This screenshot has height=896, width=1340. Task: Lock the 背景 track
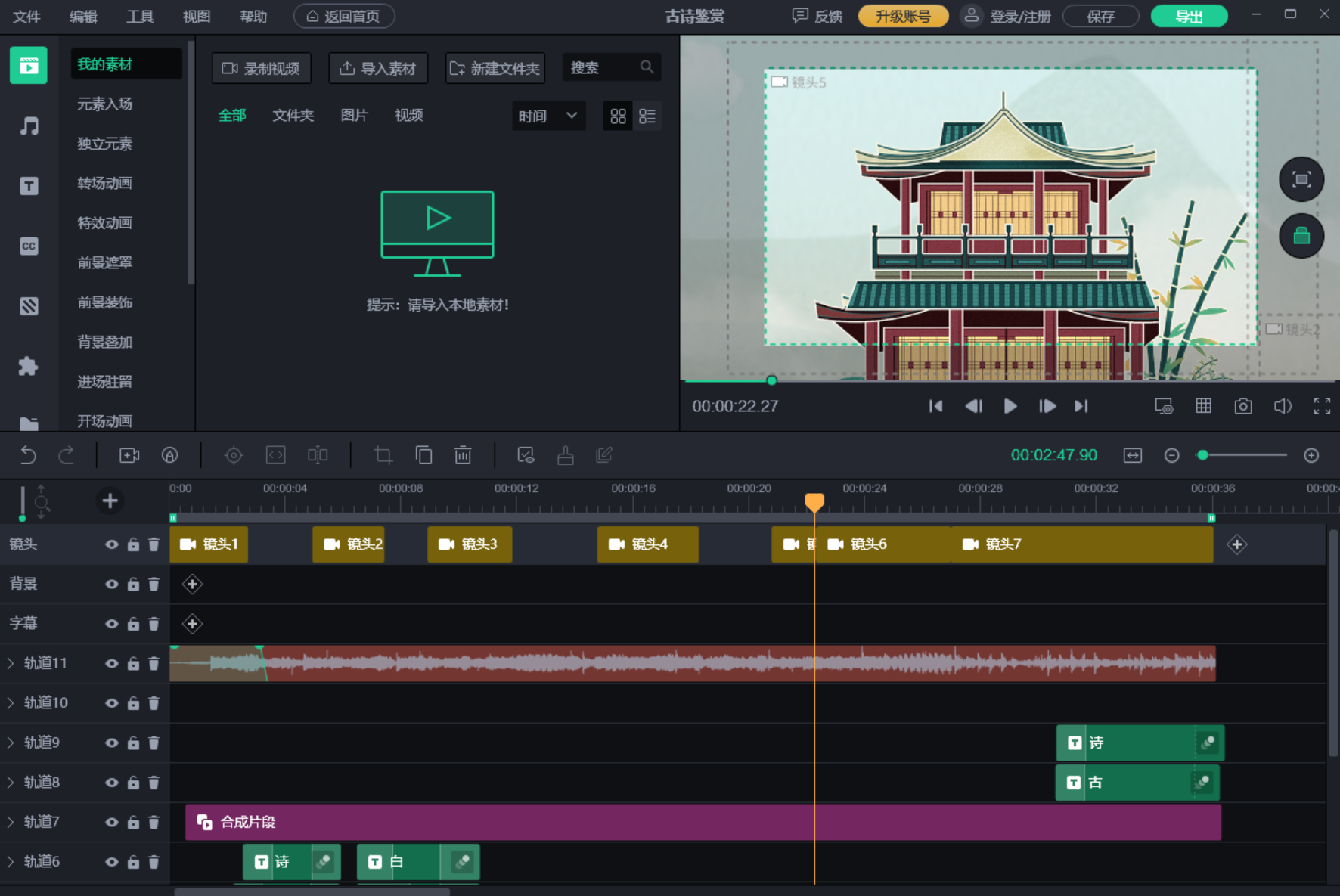(132, 584)
